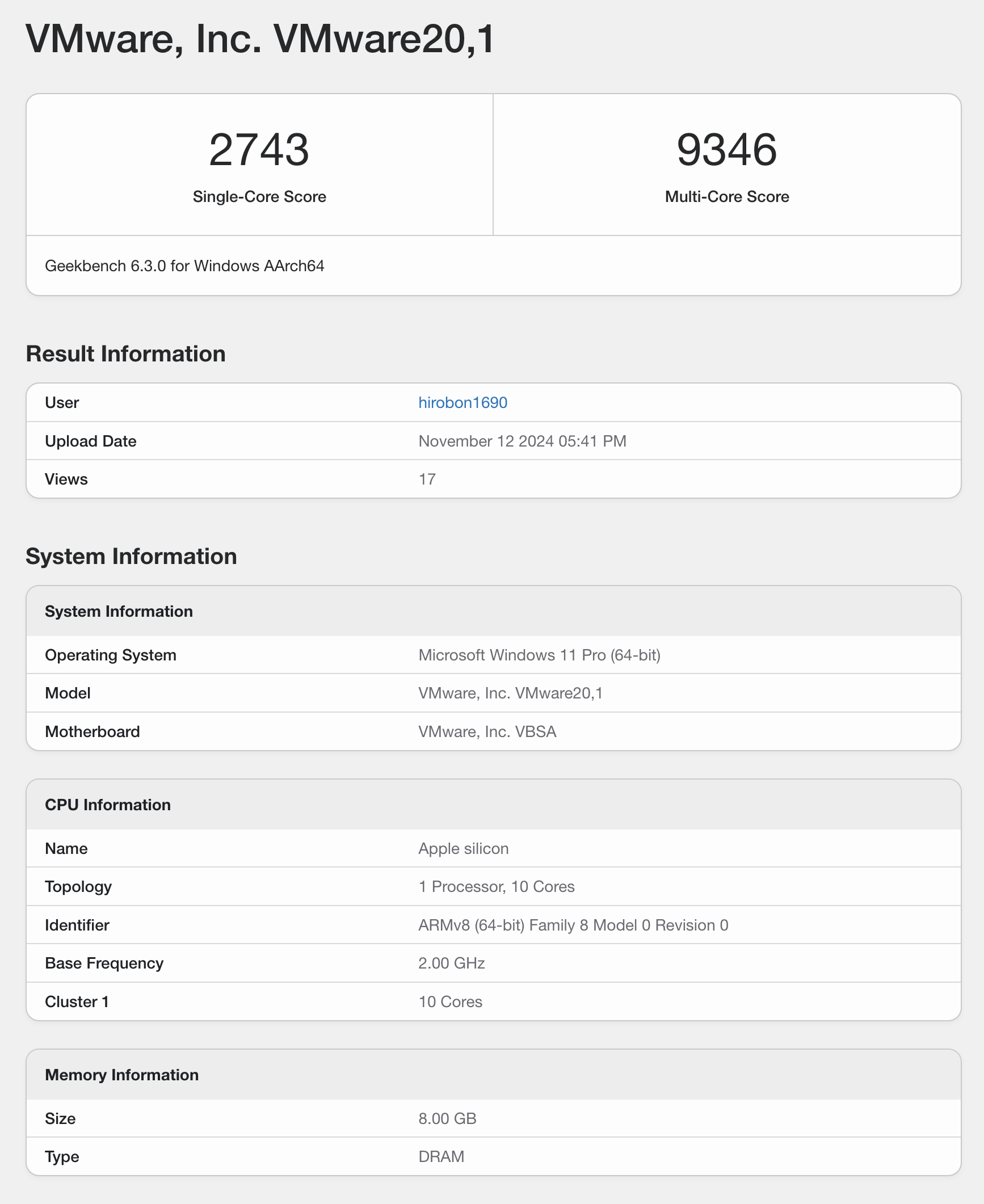The height and width of the screenshot is (1204, 984).
Task: Click the CPU name Apple silicon
Action: point(463,848)
